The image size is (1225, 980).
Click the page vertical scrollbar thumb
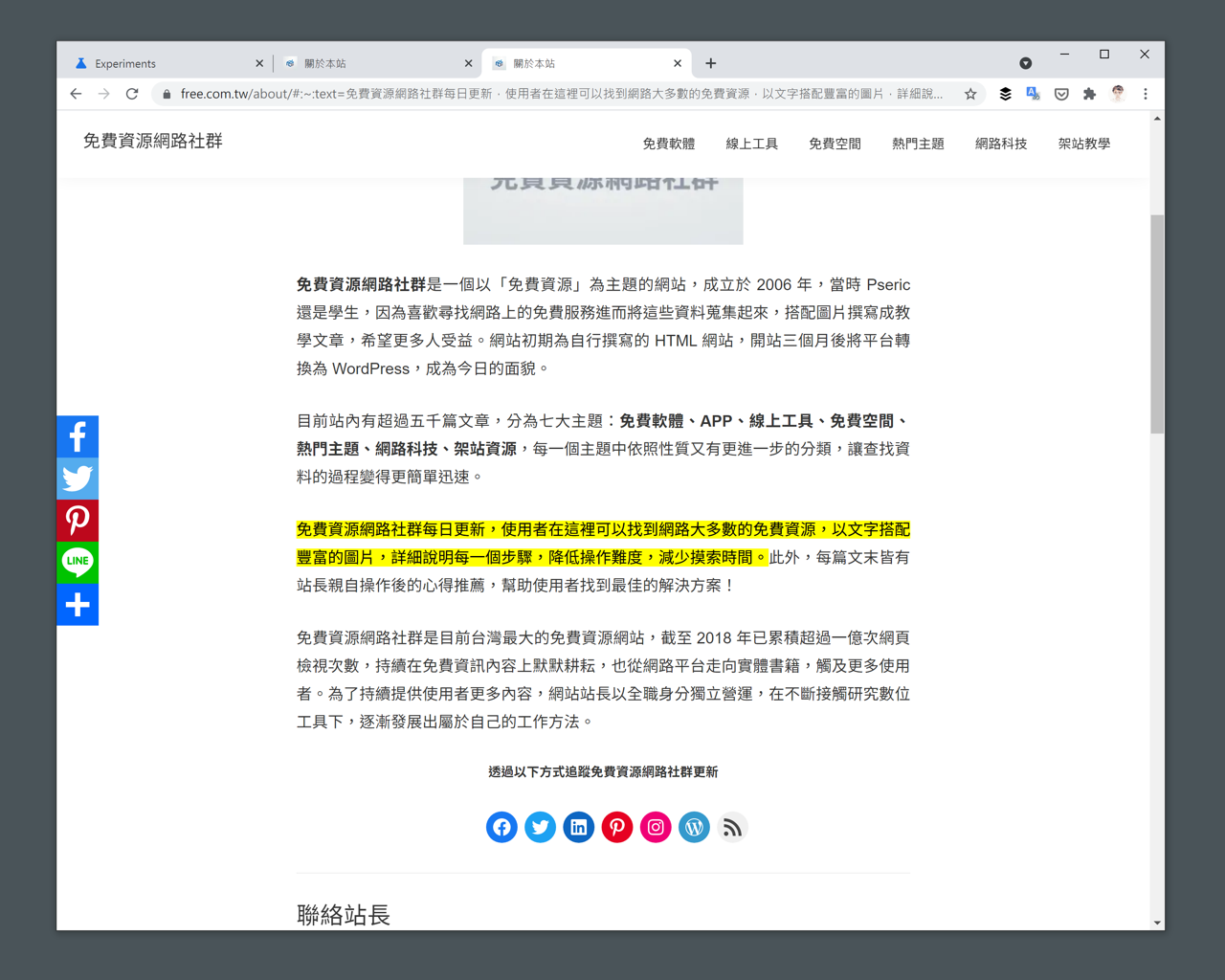pyautogui.click(x=1157, y=324)
